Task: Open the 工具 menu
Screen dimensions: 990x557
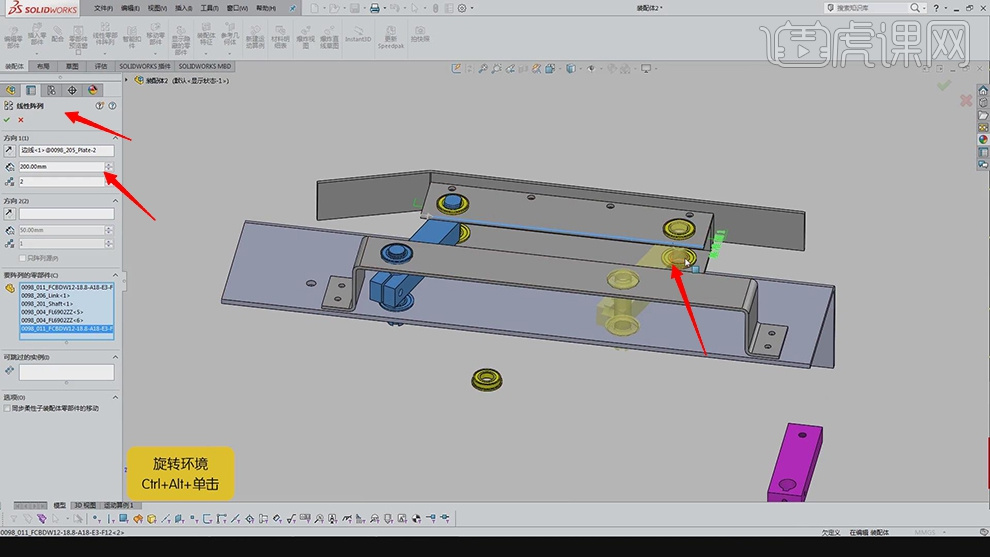Action: pos(208,8)
